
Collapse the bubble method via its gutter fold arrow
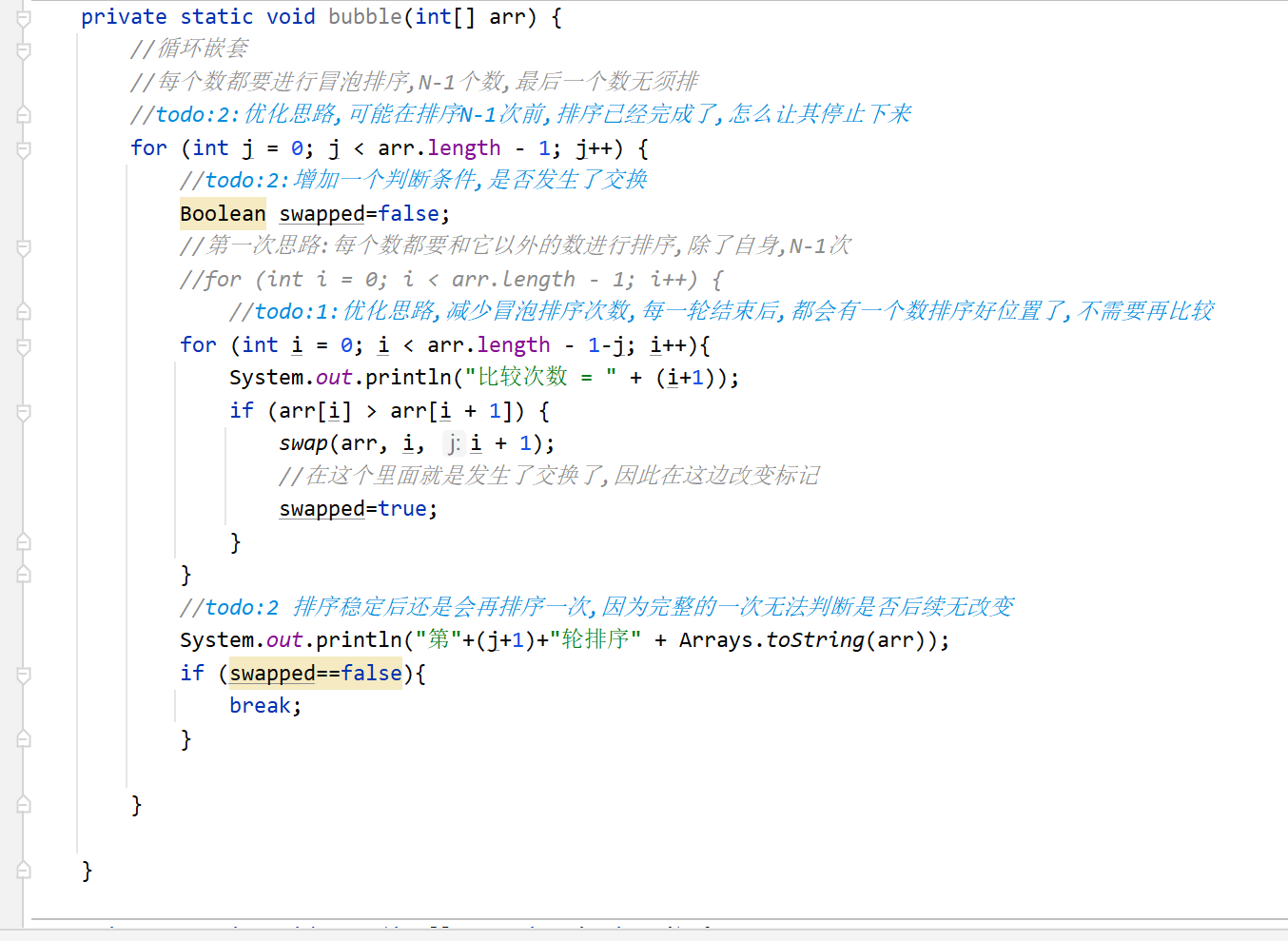tap(21, 16)
